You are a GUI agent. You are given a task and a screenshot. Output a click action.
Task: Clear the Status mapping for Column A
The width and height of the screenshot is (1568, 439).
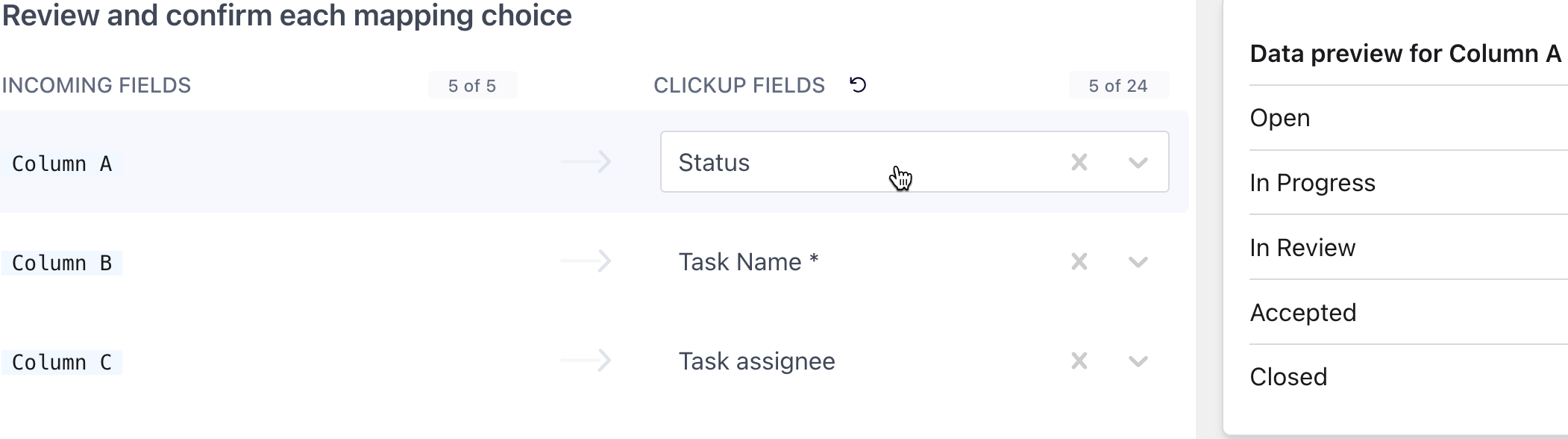tap(1079, 162)
